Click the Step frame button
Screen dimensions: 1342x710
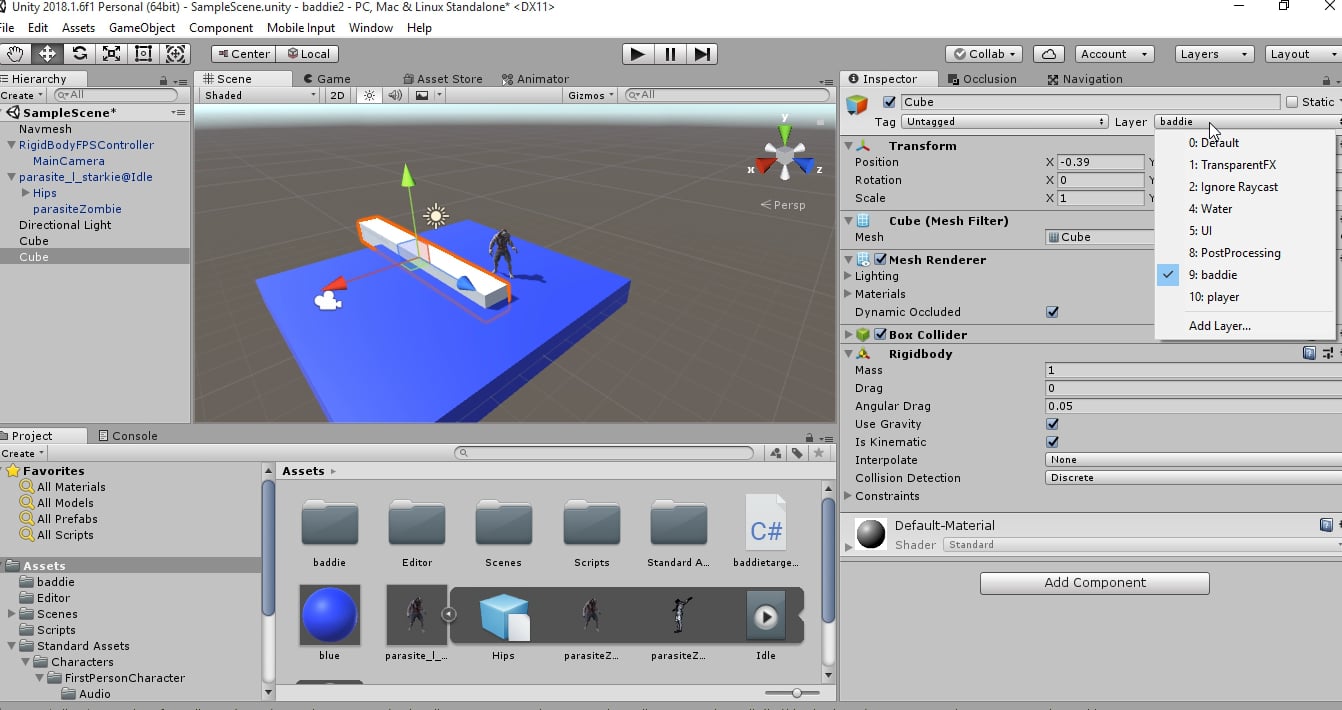pyautogui.click(x=703, y=54)
